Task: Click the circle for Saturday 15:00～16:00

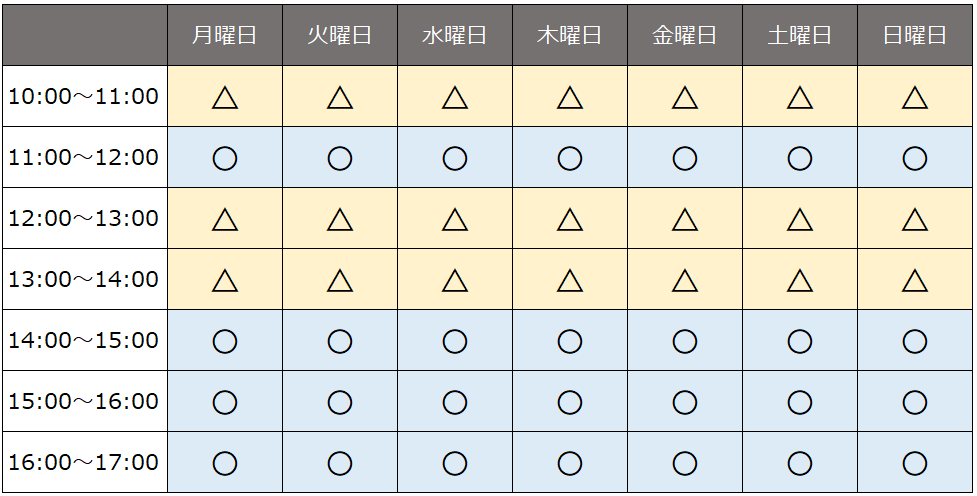Action: [x=800, y=402]
